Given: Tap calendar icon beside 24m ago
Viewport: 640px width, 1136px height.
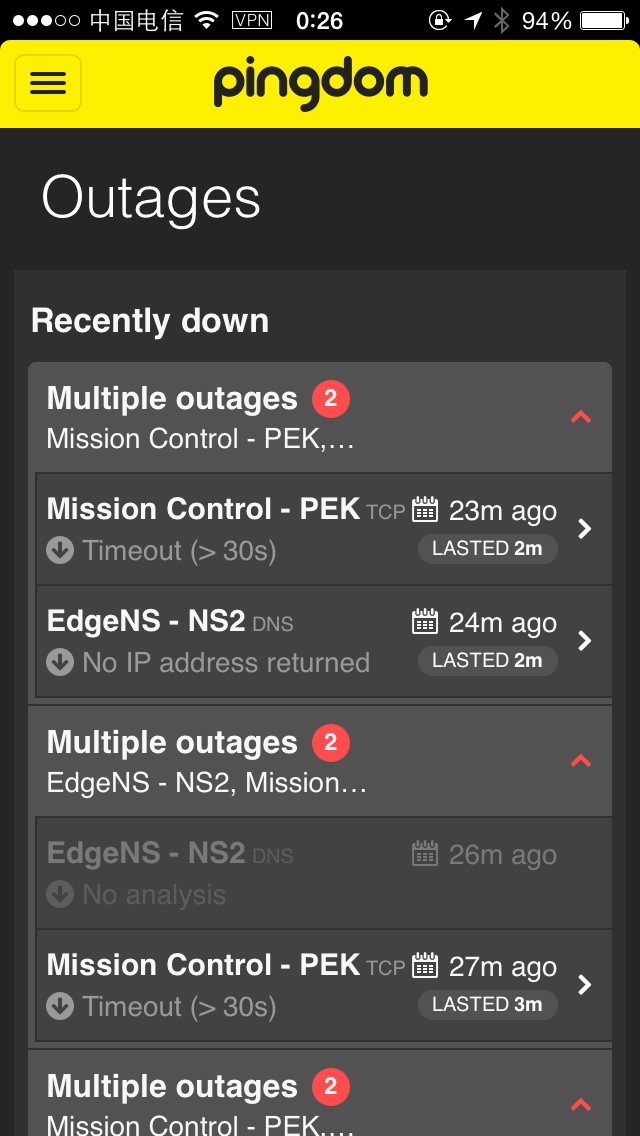Looking at the screenshot, I should [x=425, y=622].
